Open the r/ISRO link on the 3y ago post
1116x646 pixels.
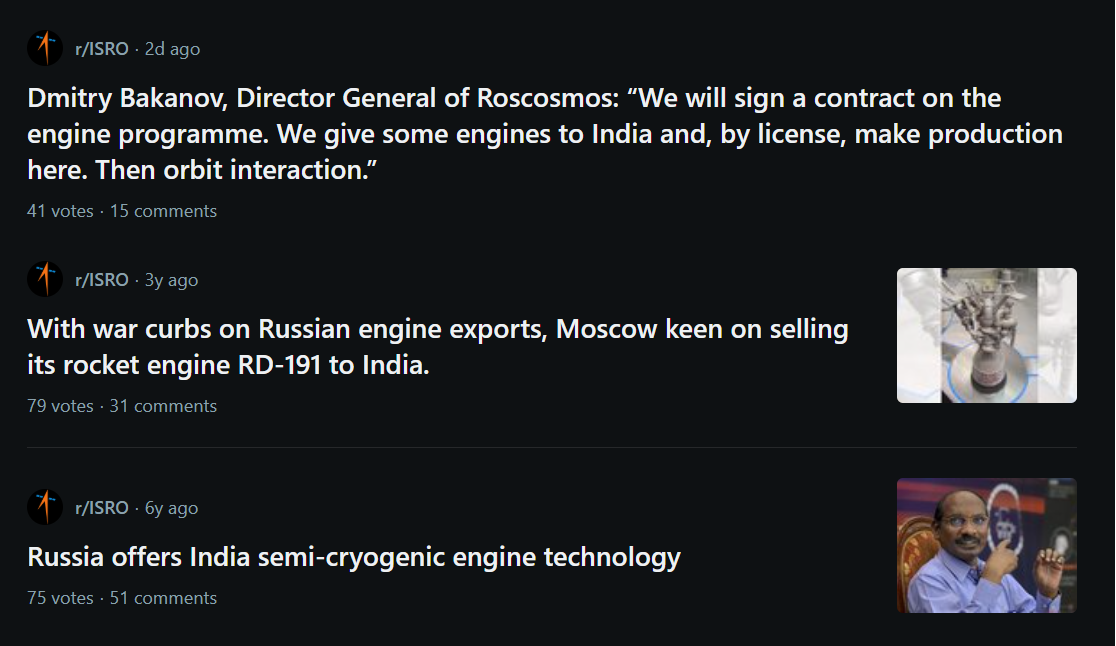click(x=102, y=280)
